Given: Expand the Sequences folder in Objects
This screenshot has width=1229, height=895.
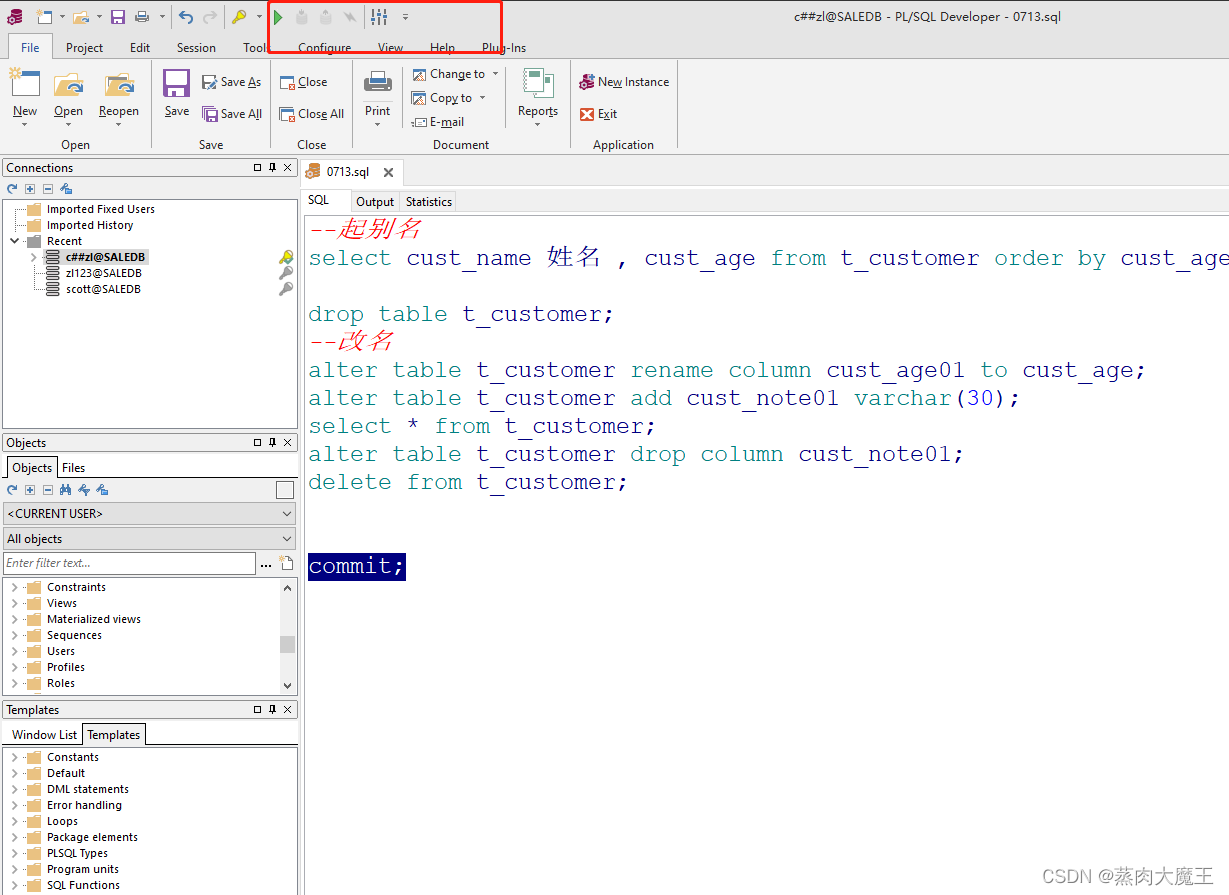Looking at the screenshot, I should click(14, 635).
